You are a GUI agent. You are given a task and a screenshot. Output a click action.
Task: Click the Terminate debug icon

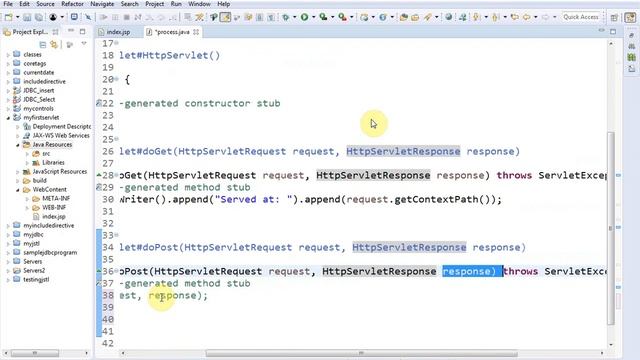[x=127, y=17]
